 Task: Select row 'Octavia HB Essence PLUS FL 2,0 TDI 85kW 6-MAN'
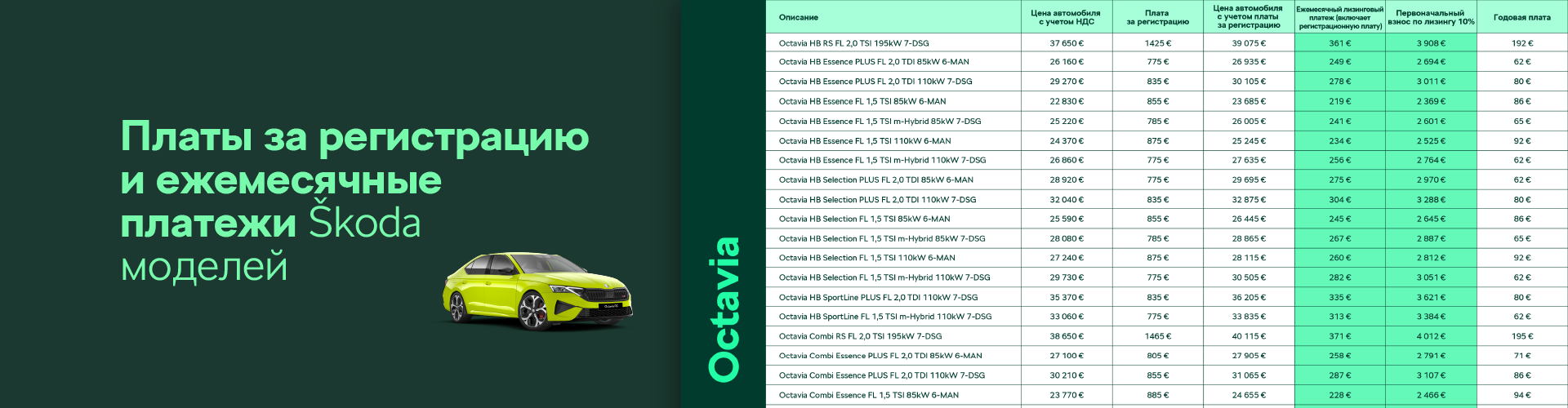1167,62
